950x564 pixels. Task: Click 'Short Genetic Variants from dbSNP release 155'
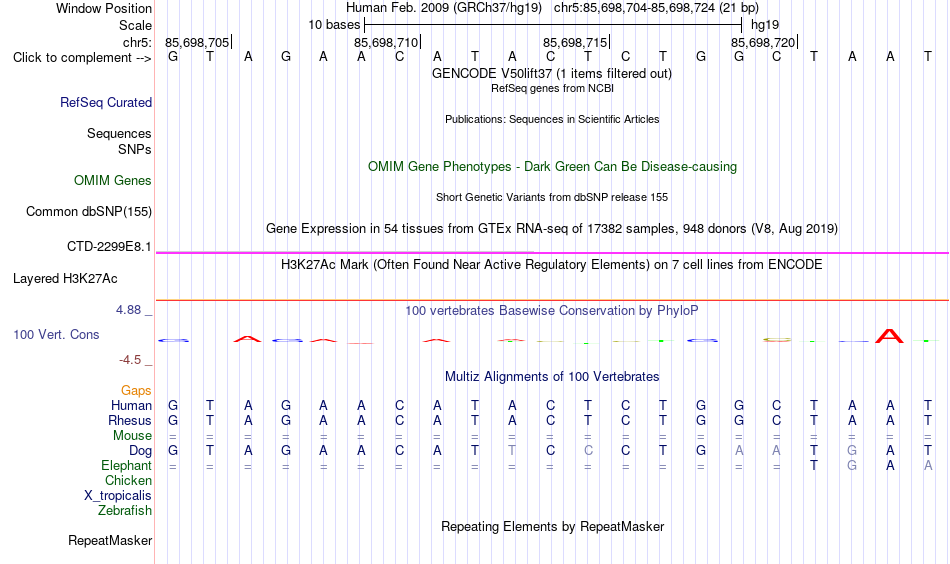(x=552, y=197)
